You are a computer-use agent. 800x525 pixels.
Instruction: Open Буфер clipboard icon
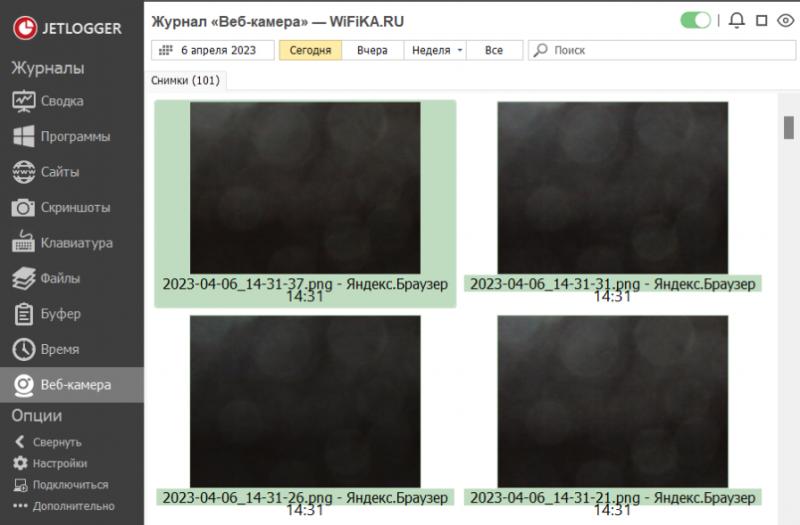(24, 314)
